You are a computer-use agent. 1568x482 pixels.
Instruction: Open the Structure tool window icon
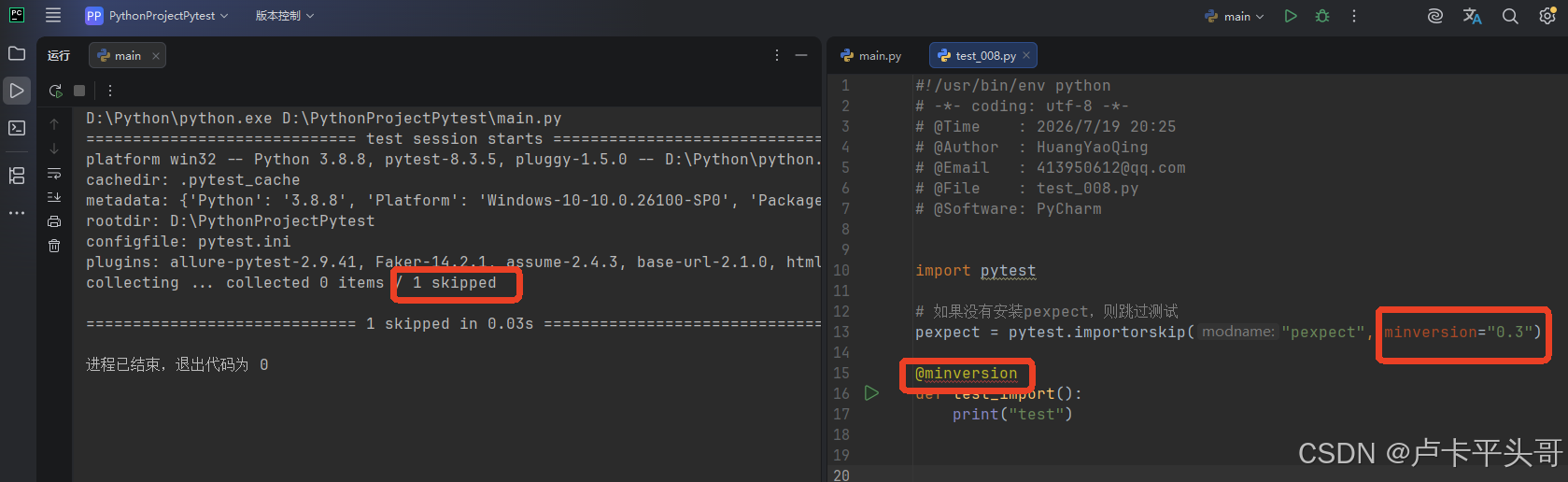(17, 176)
